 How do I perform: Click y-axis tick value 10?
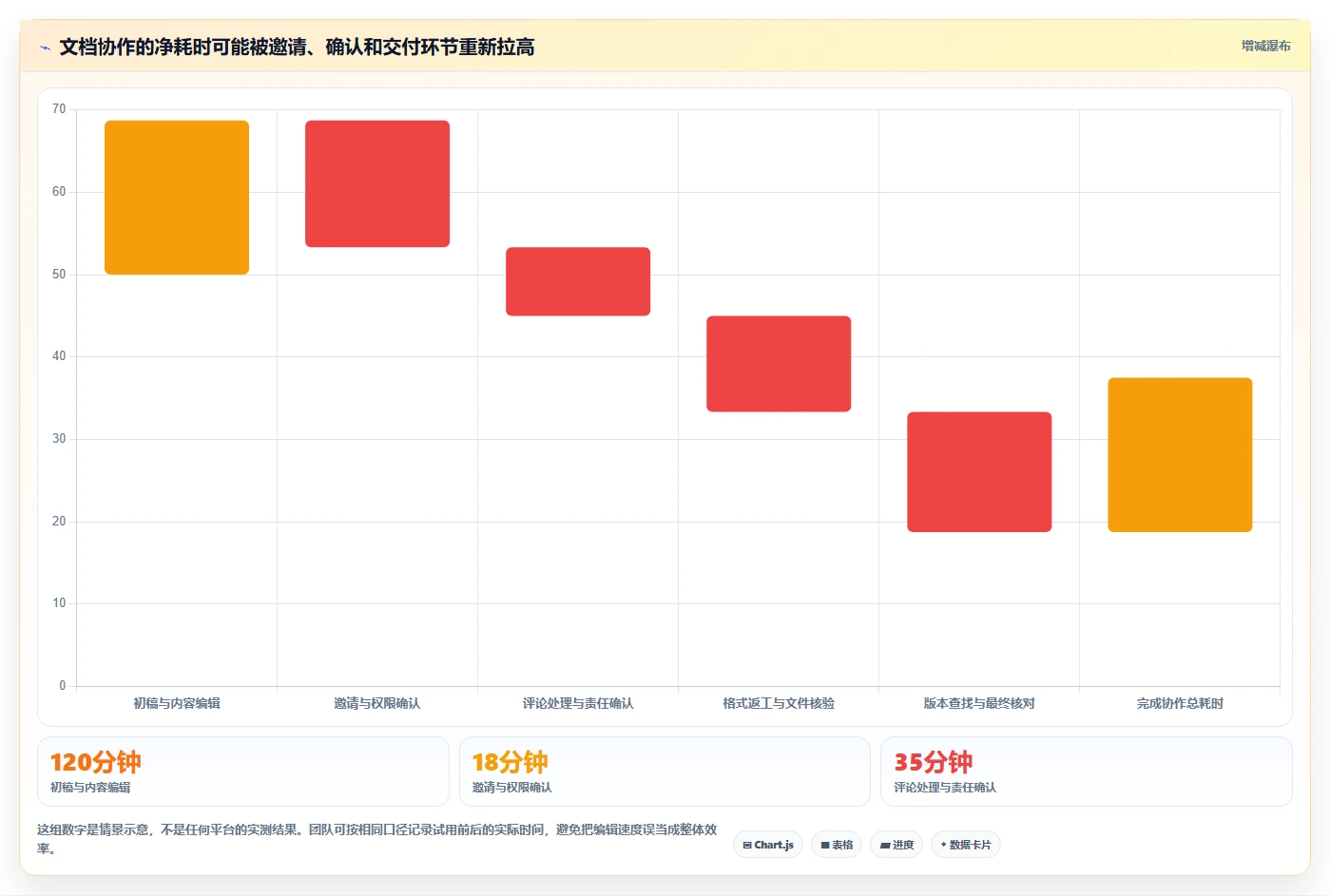(x=59, y=603)
